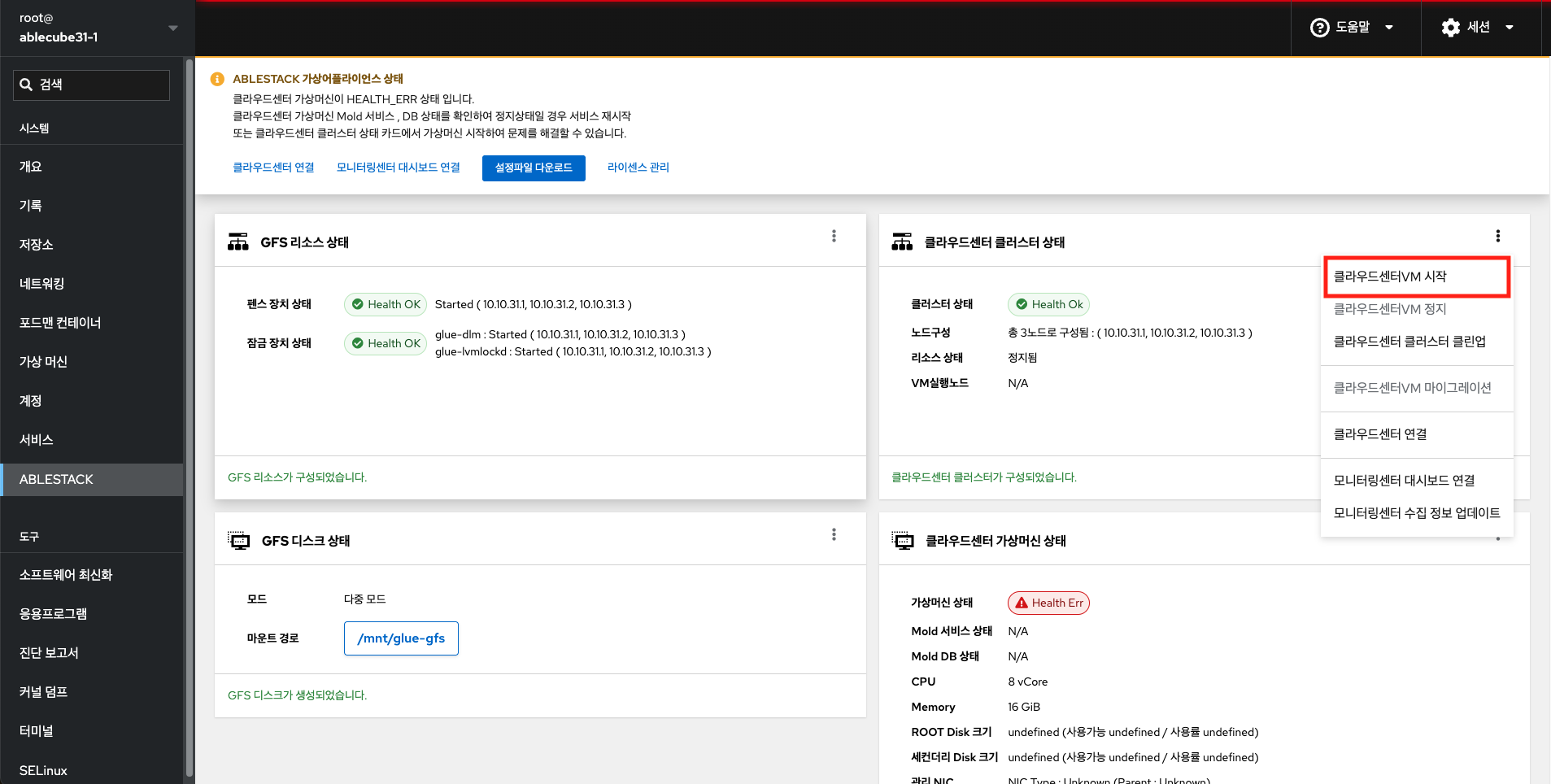This screenshot has height=784, width=1551.
Task: Click the monitor icon beside 클라우드센터 가상머신 상태
Action: [x=904, y=540]
